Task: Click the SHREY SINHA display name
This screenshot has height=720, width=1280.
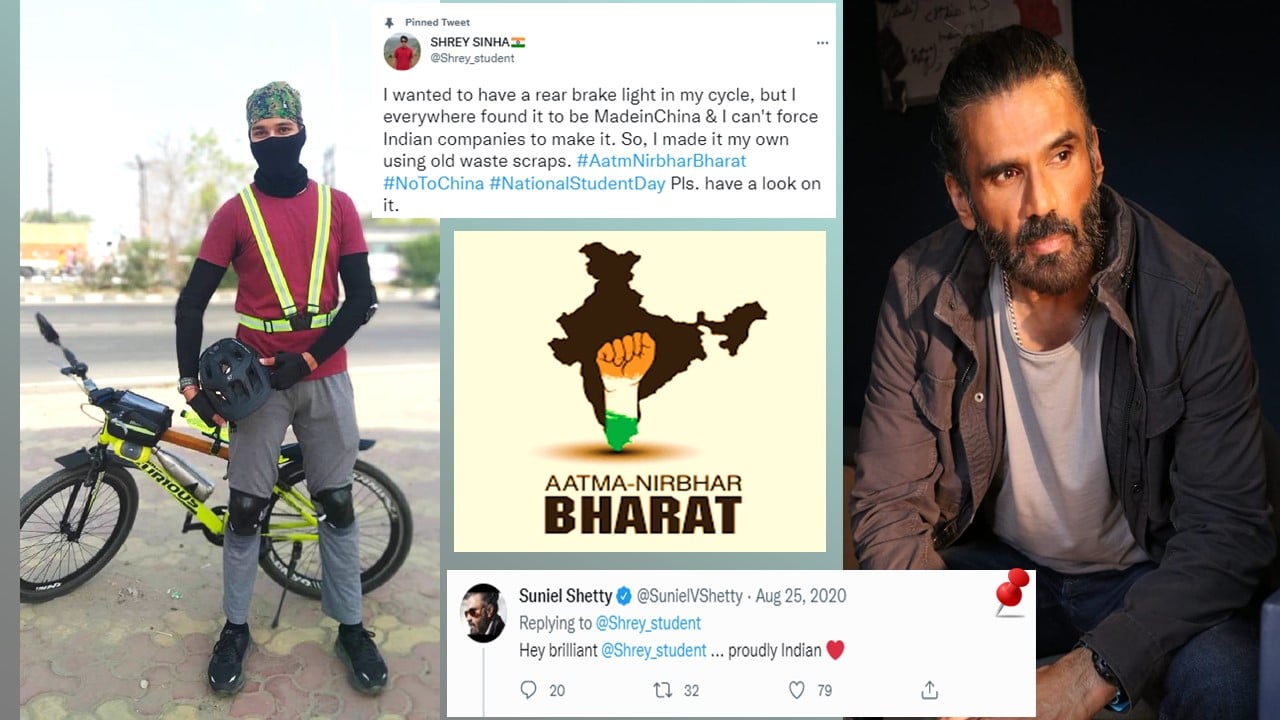Action: (x=469, y=42)
